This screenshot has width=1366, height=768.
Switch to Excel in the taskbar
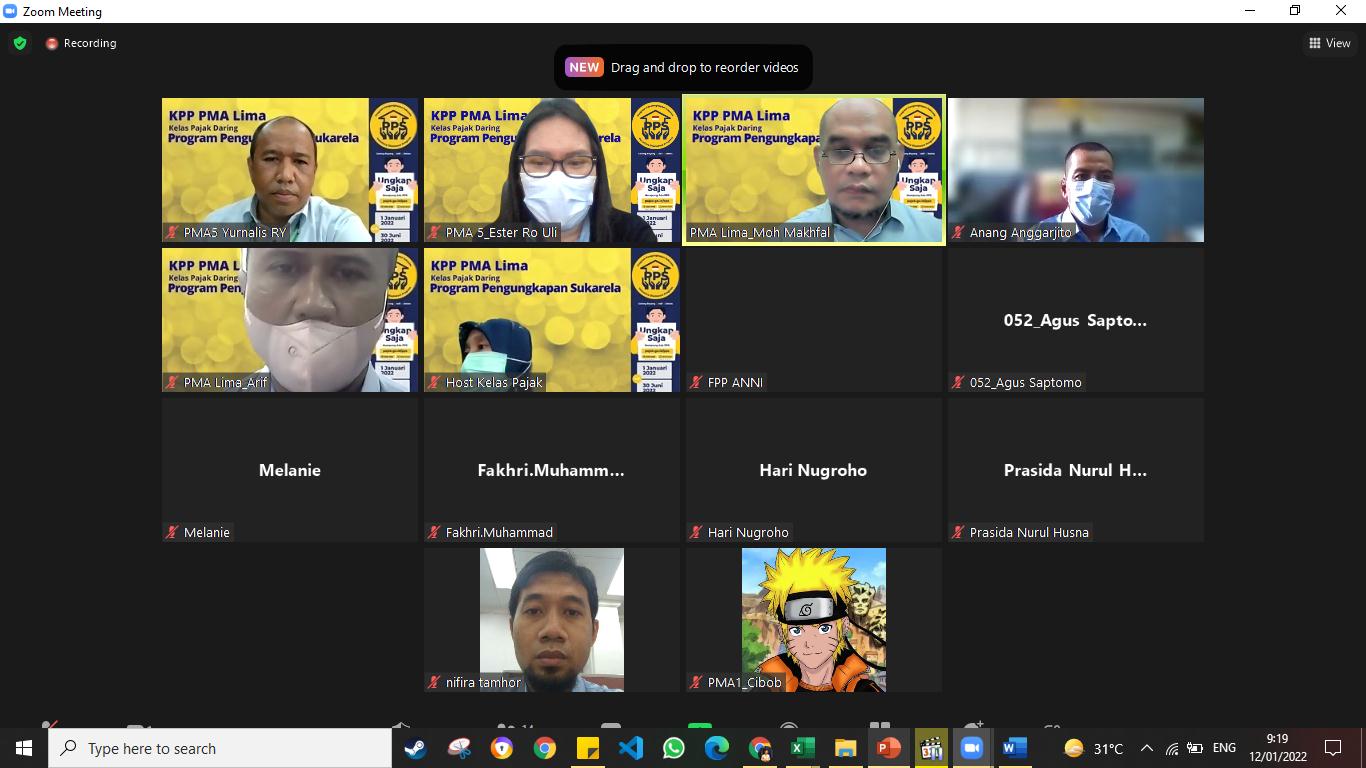(x=802, y=748)
